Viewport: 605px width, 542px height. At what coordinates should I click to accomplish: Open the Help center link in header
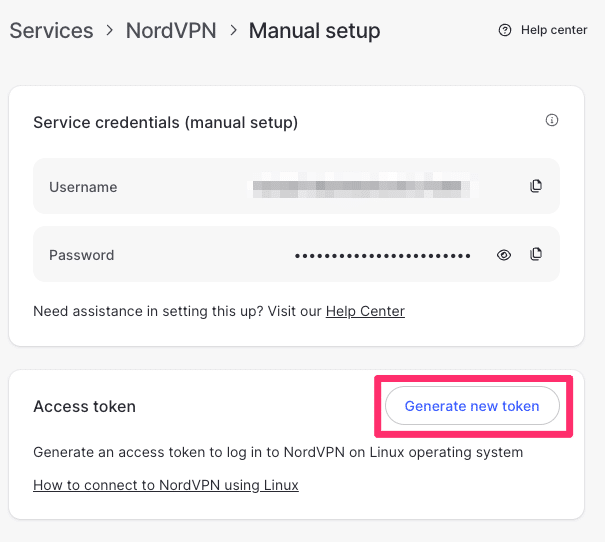(x=554, y=30)
